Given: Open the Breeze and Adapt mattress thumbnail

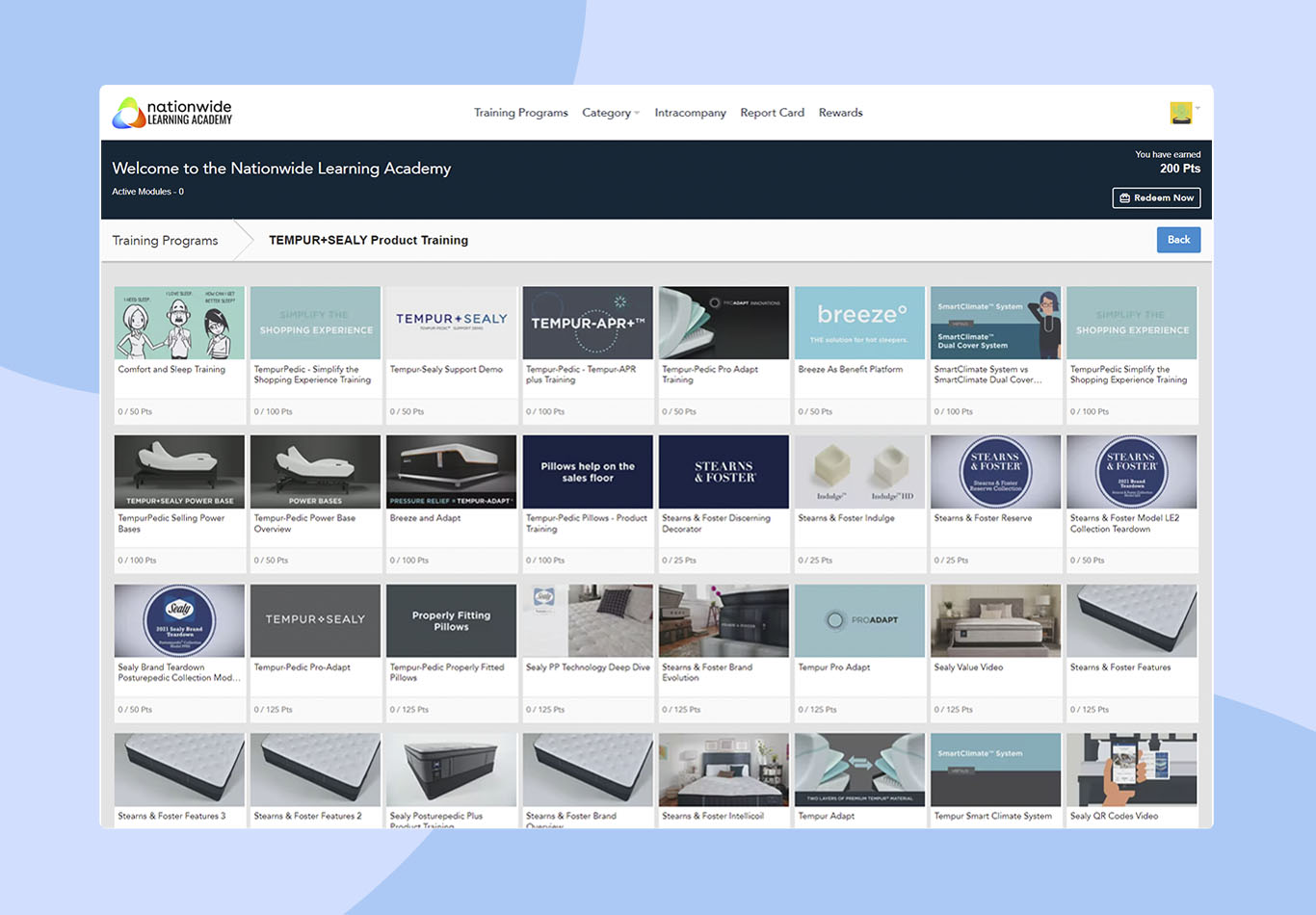Looking at the screenshot, I should click(x=451, y=471).
